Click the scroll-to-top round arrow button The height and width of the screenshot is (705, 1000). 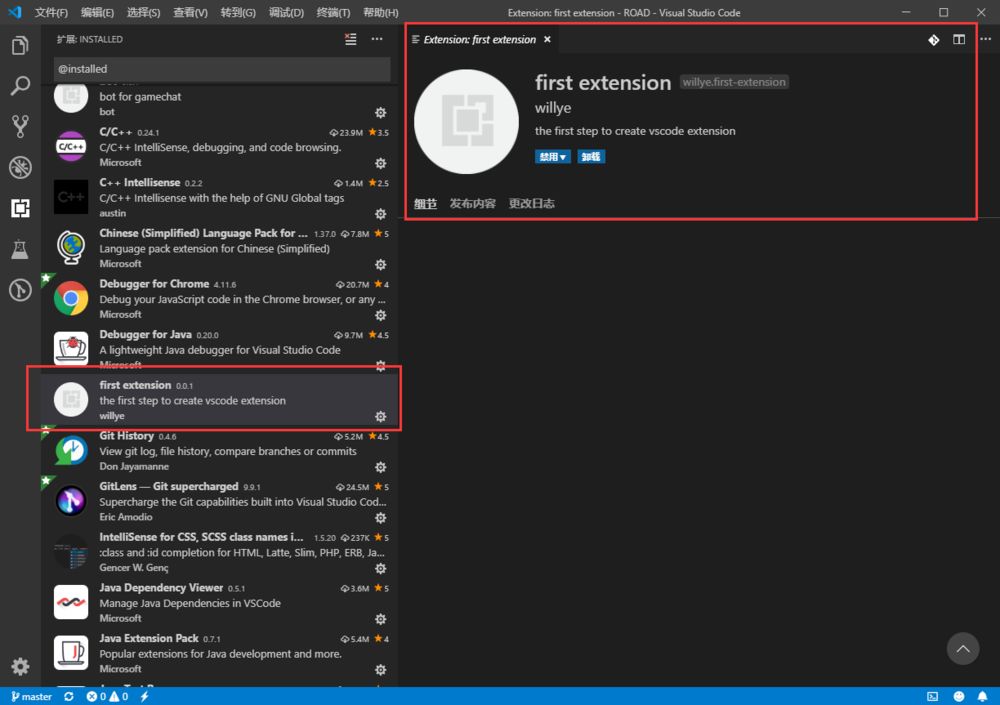(x=963, y=649)
